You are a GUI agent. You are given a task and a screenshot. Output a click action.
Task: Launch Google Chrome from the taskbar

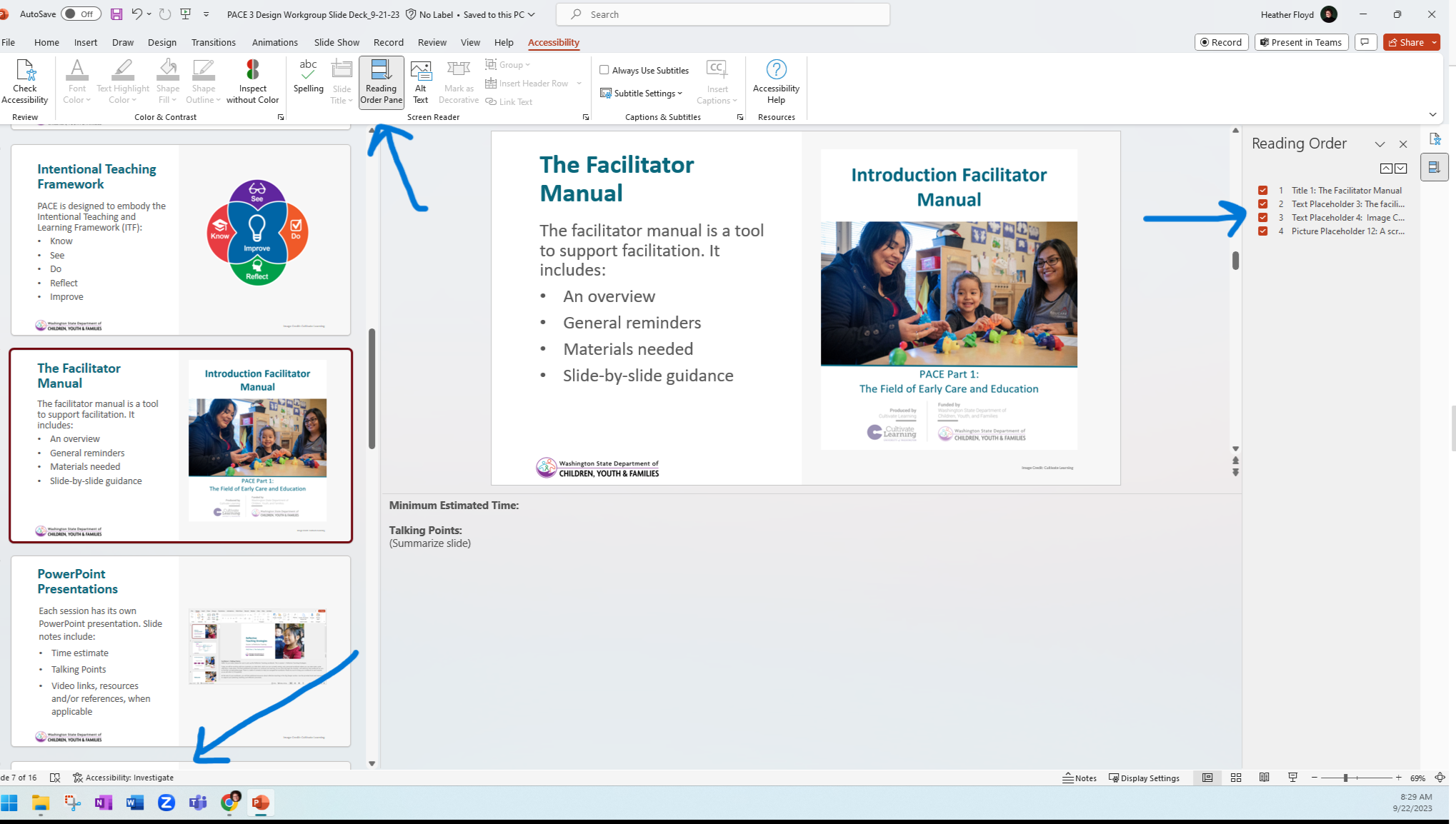pos(229,803)
